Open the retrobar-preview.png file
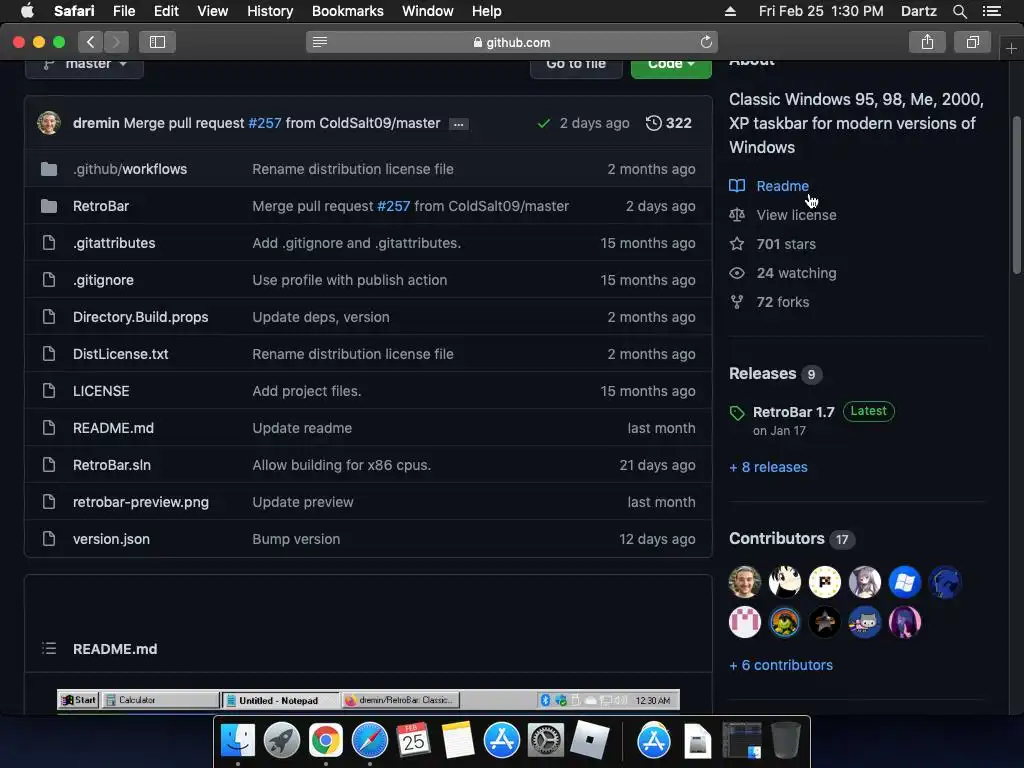Screen dimensions: 1024x768 click(x=140, y=502)
